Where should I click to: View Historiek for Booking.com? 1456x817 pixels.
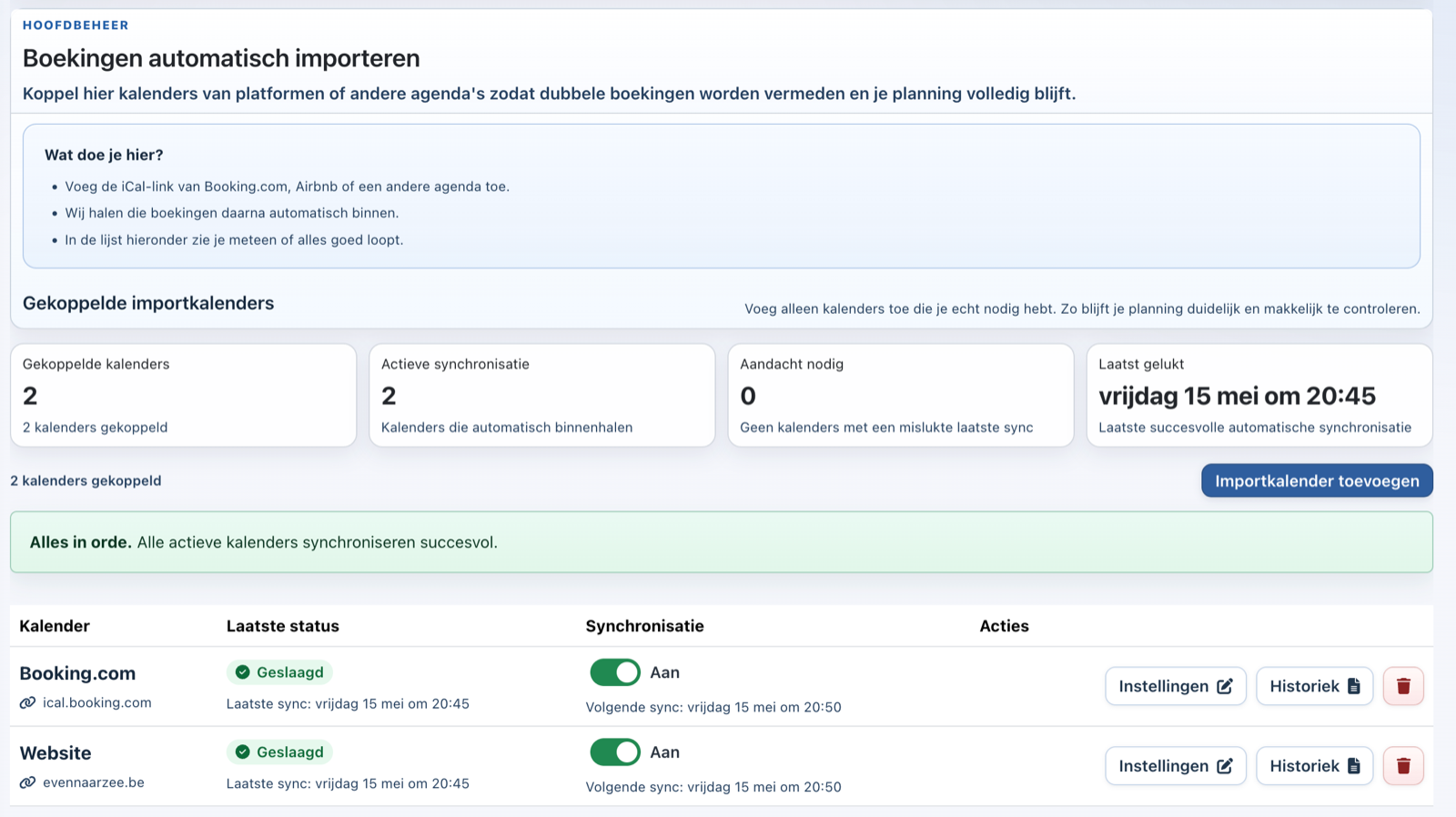coord(1315,686)
